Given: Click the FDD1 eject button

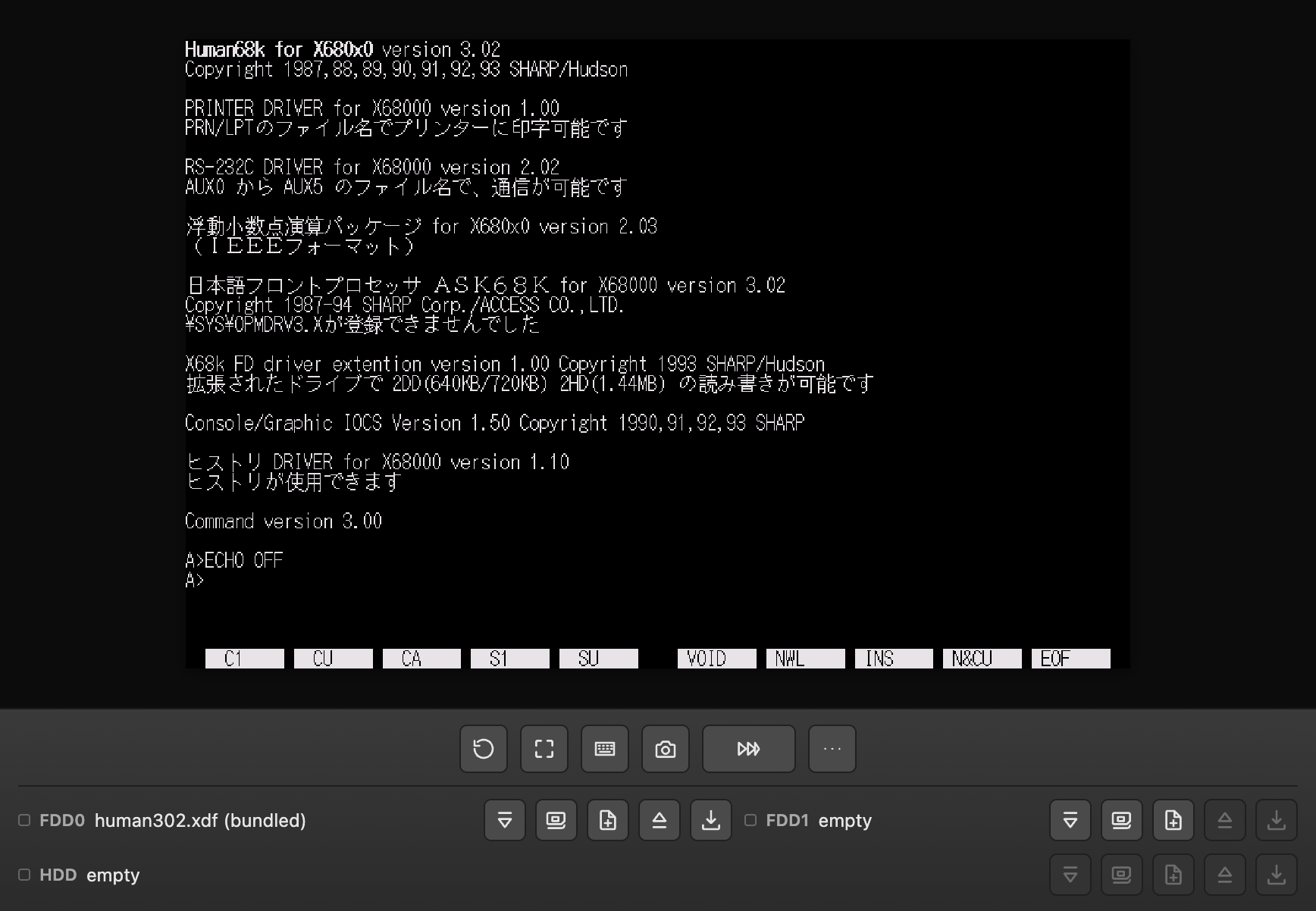Looking at the screenshot, I should point(1225,820).
